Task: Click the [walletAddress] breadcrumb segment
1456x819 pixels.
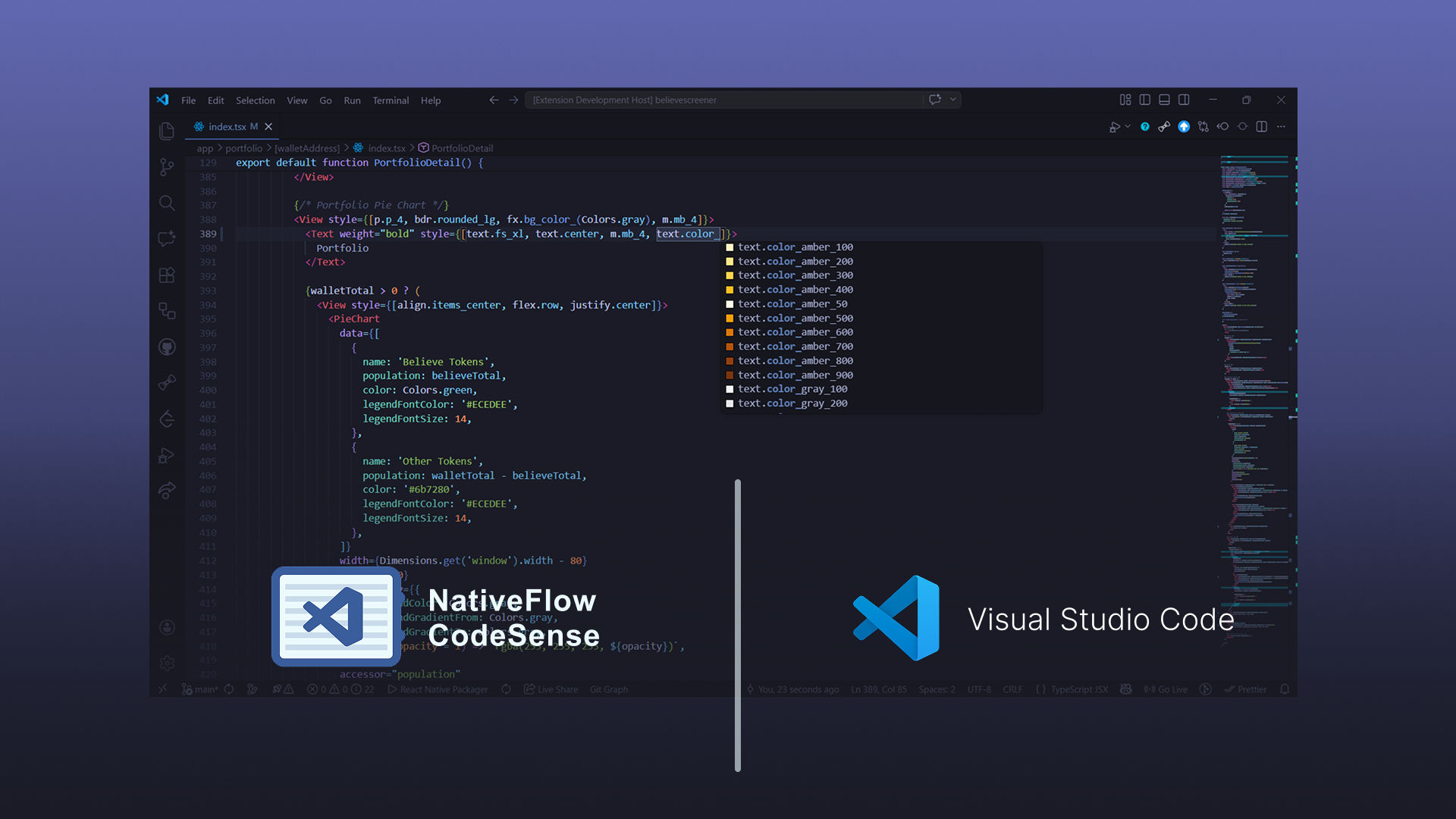Action: [307, 148]
